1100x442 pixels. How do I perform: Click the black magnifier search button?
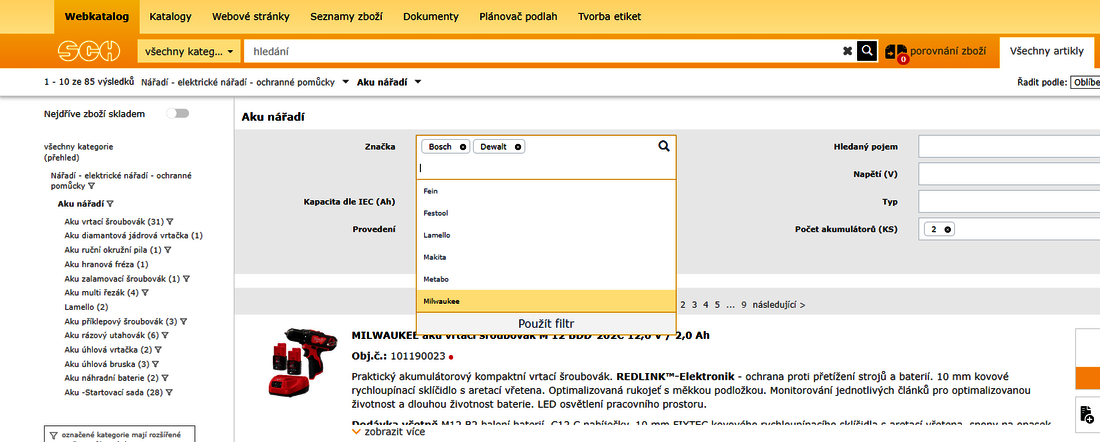tap(867, 51)
